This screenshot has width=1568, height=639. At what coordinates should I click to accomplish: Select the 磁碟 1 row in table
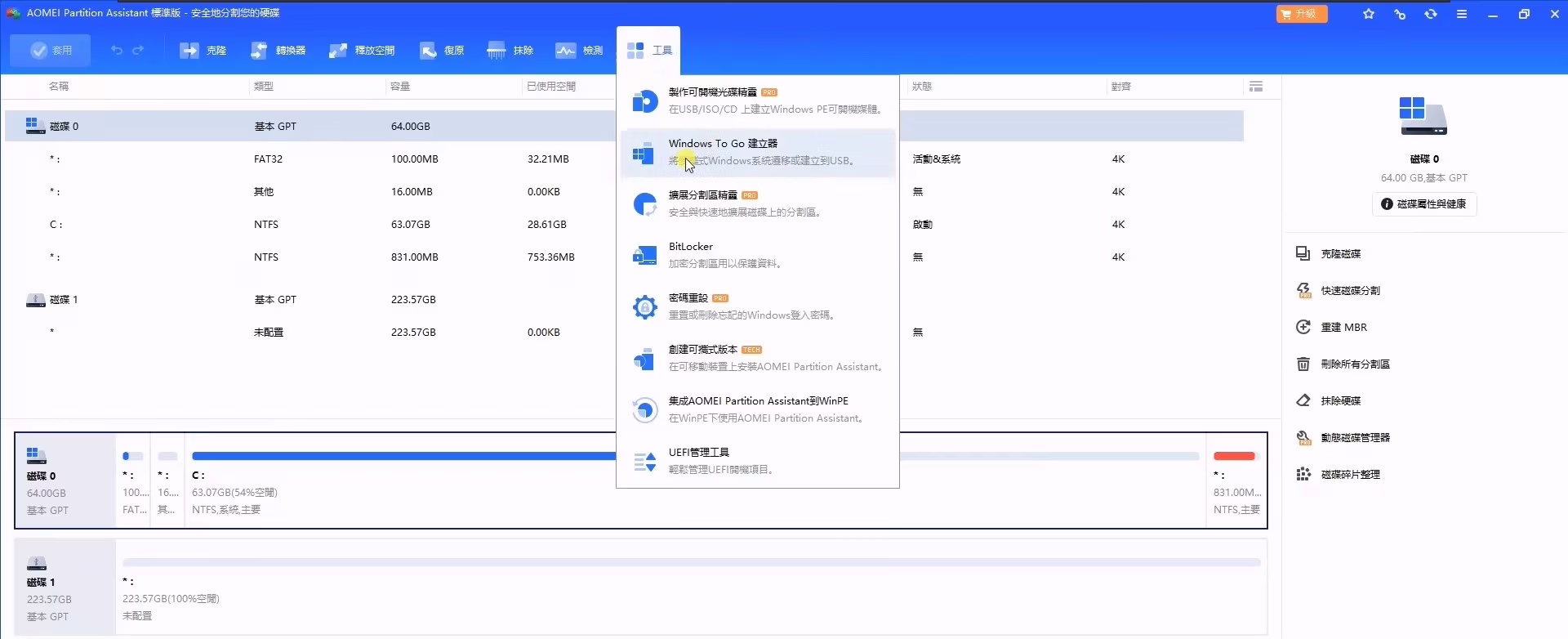[624, 300]
